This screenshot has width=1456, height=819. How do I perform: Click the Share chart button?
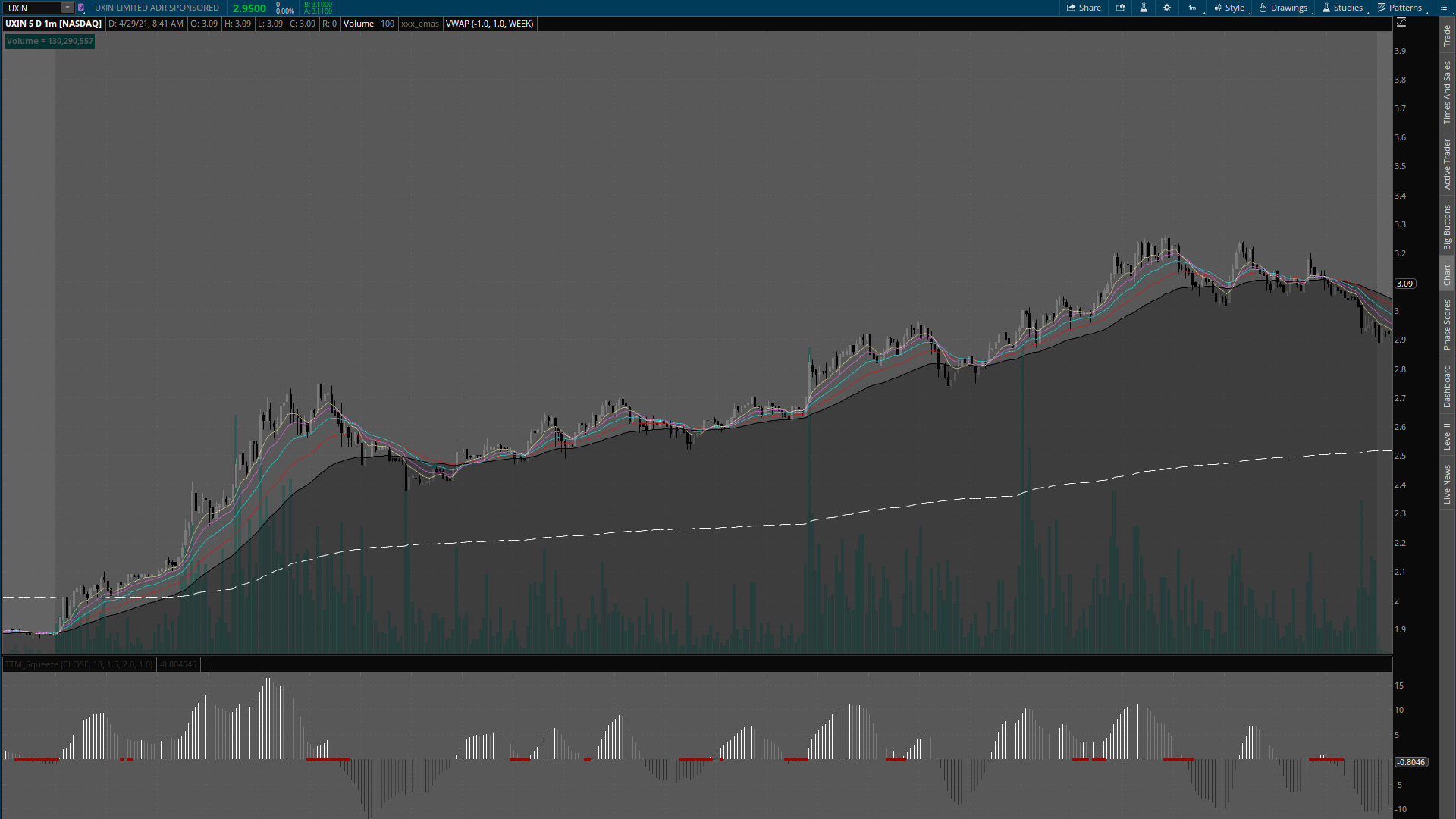(x=1084, y=8)
